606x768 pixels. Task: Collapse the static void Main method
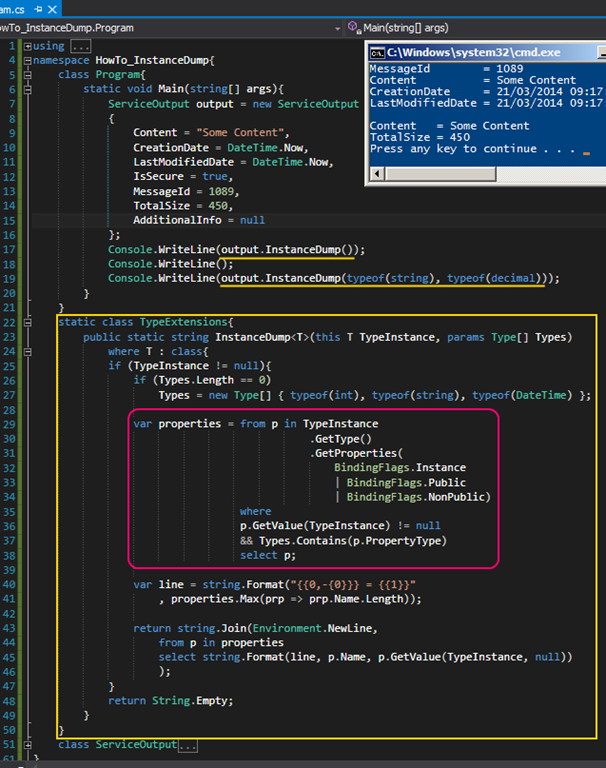pyautogui.click(x=26, y=90)
